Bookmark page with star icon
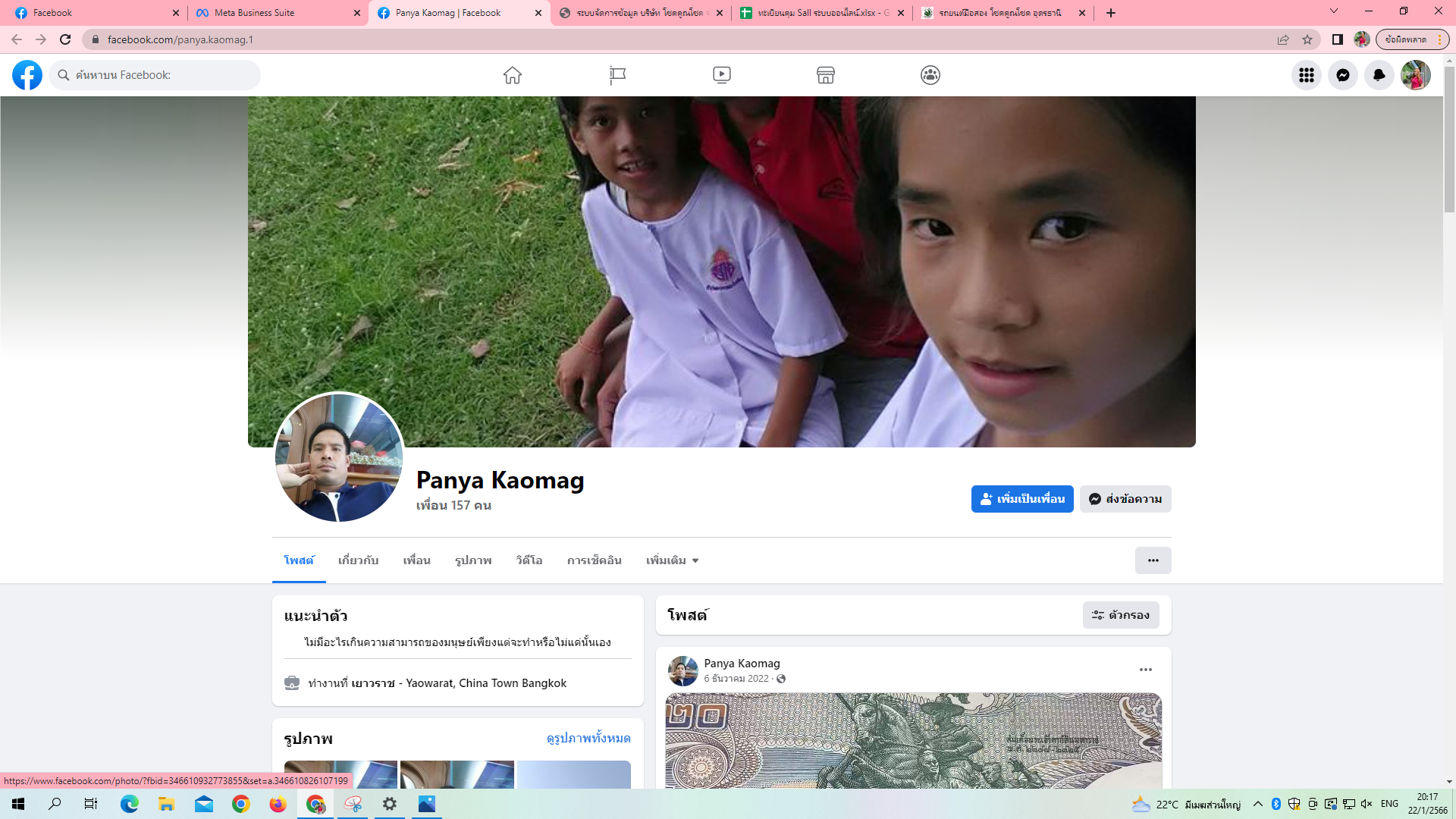Viewport: 1456px width, 819px height. (x=1307, y=39)
